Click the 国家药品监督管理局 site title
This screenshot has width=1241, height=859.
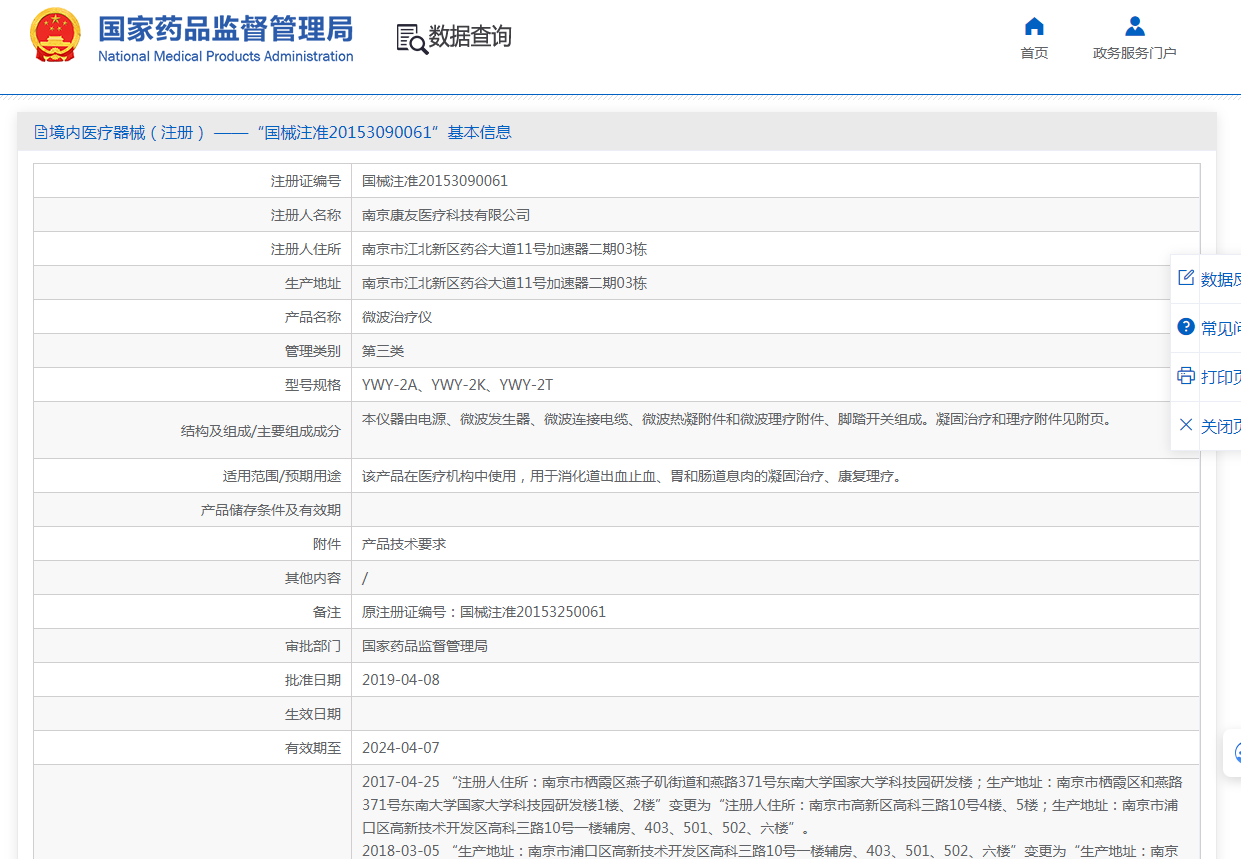pyautogui.click(x=225, y=27)
